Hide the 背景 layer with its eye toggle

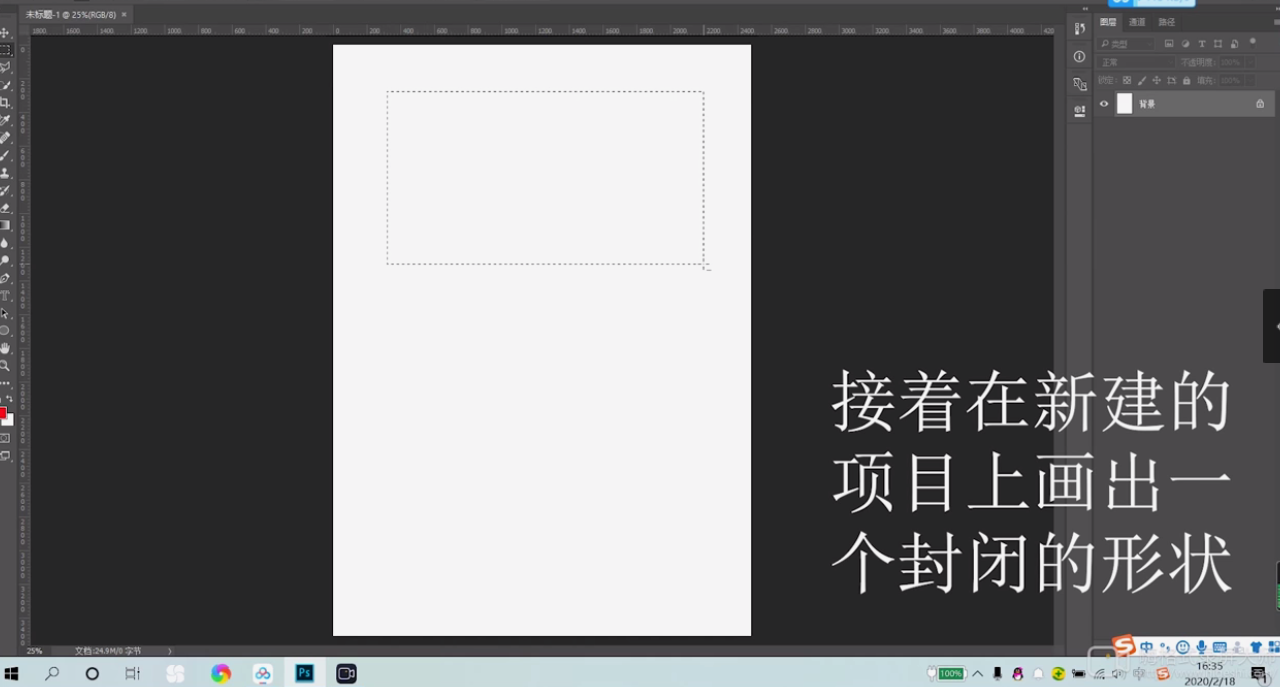coord(1104,103)
